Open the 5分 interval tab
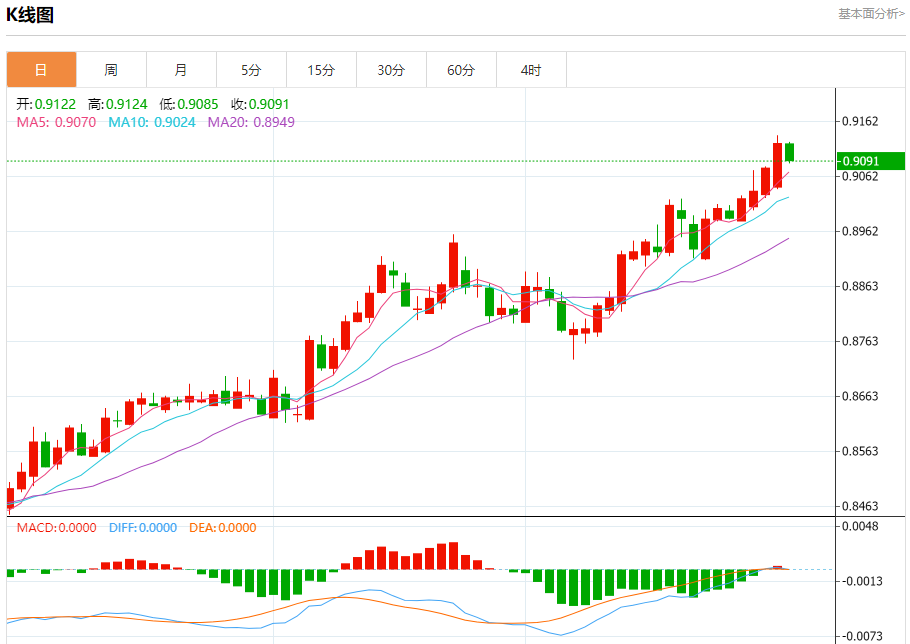The width and height of the screenshot is (910, 644). pyautogui.click(x=251, y=70)
